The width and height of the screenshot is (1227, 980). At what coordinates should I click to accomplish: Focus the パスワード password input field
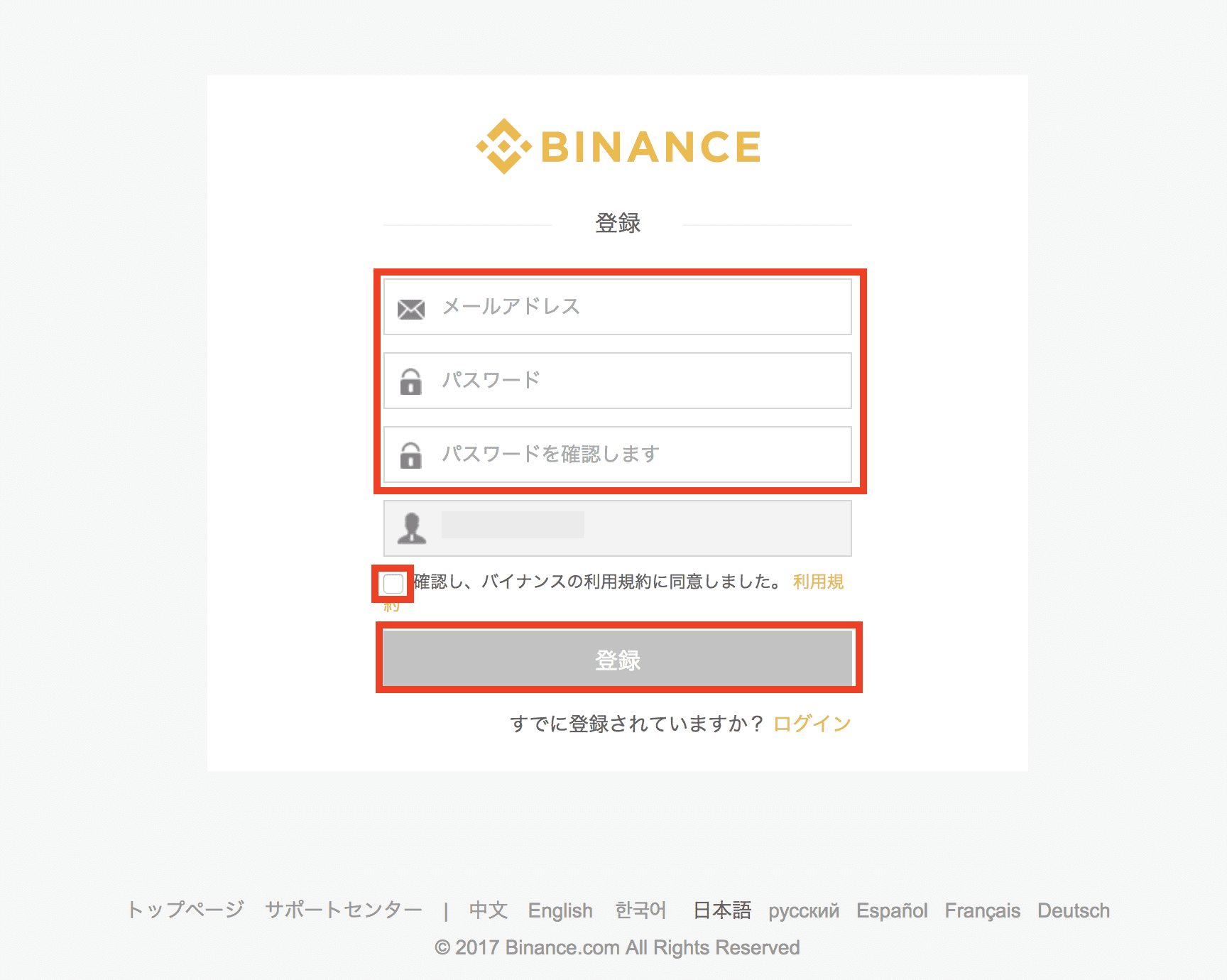pyautogui.click(x=639, y=381)
